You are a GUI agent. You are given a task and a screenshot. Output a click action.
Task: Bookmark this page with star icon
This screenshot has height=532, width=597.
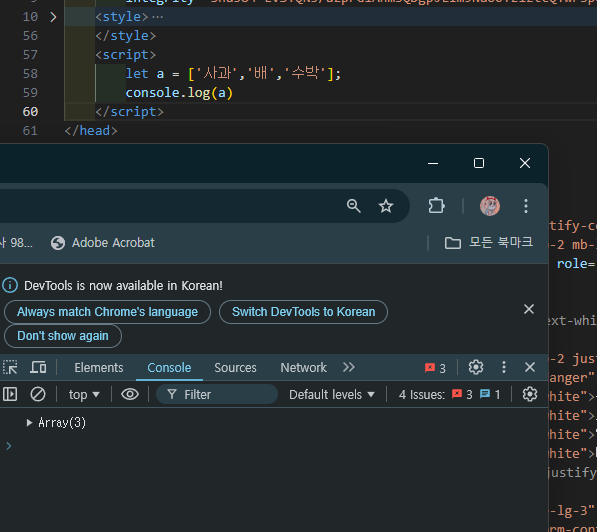point(386,206)
